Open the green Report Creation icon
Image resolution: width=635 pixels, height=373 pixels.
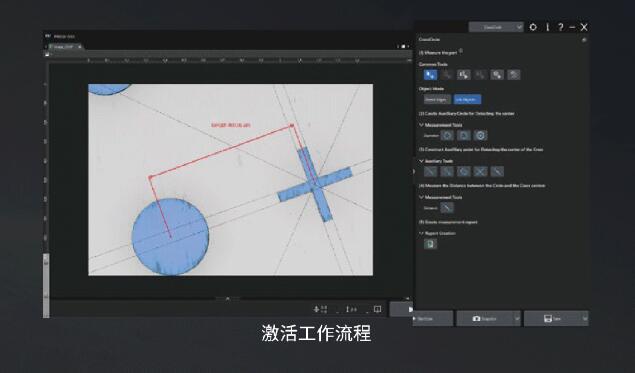point(430,244)
